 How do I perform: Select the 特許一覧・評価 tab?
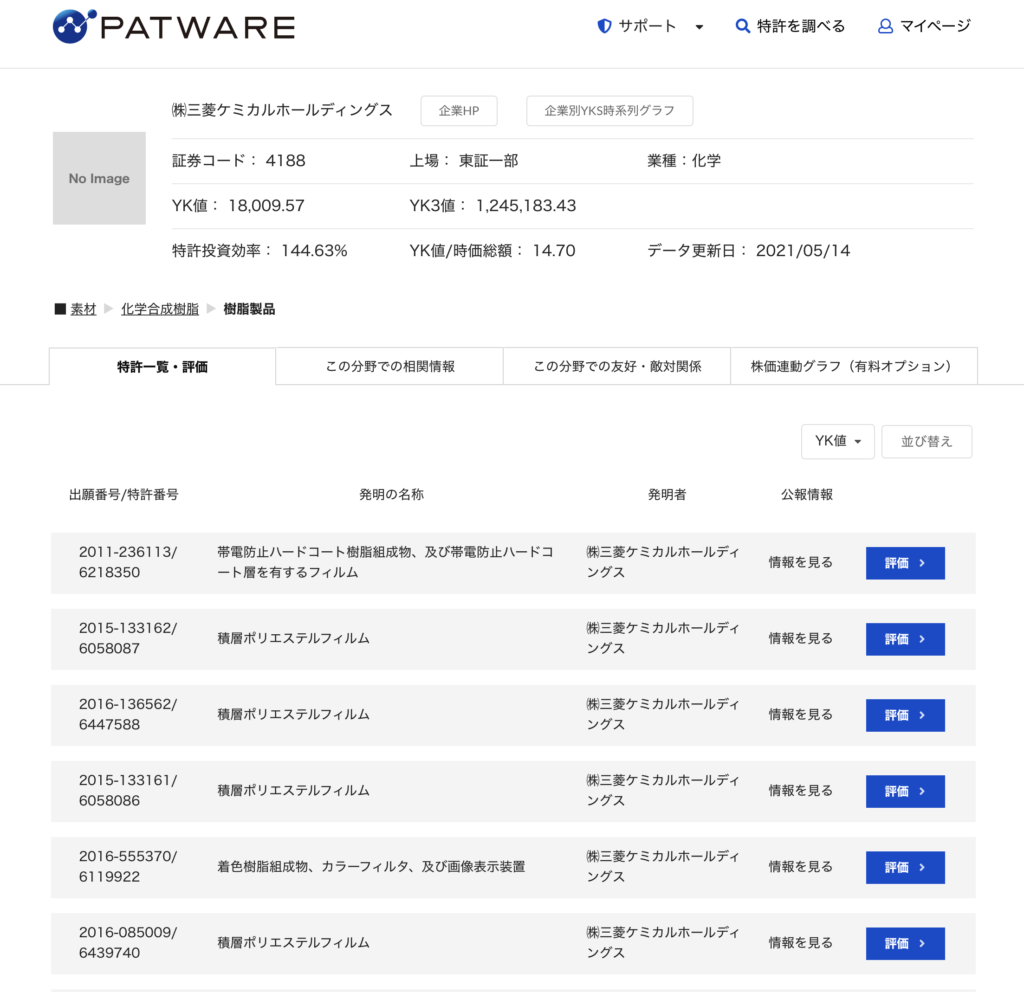click(x=163, y=366)
